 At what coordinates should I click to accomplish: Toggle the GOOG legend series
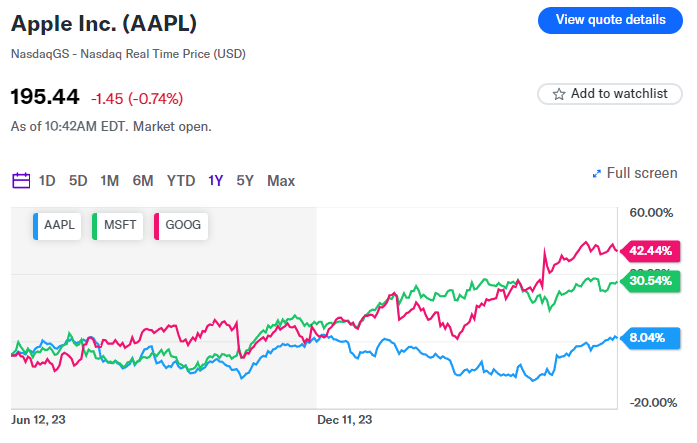tap(180, 226)
